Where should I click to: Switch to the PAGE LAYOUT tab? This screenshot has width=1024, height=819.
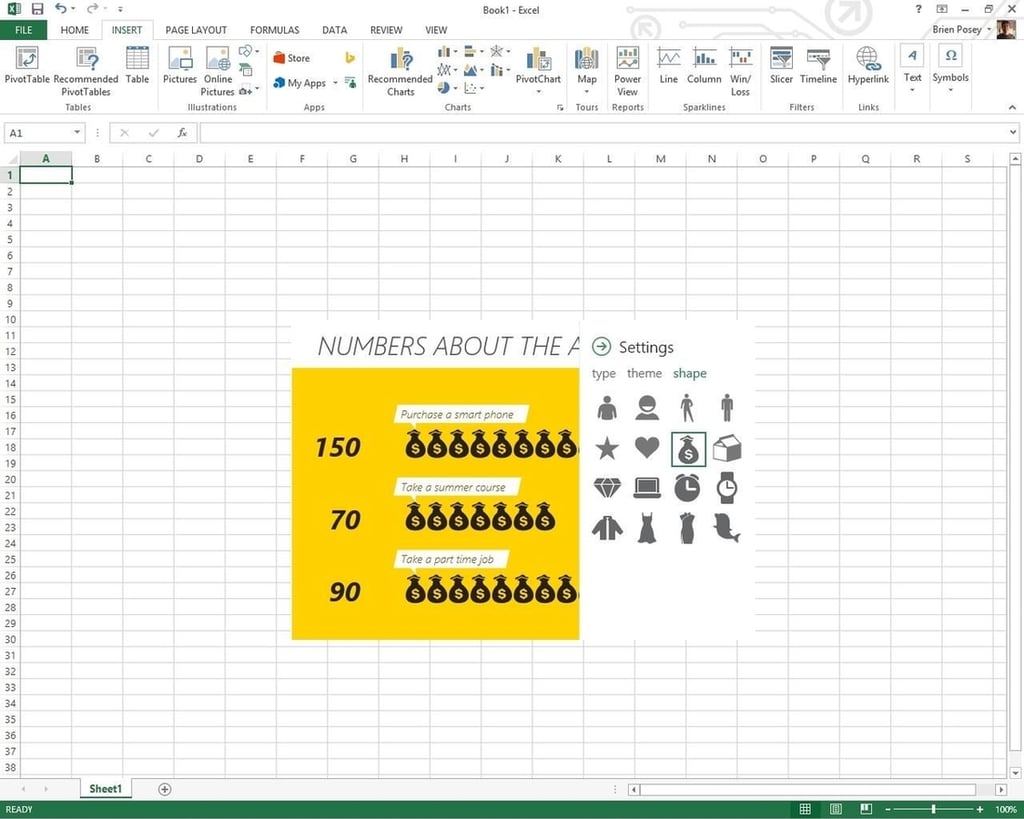(196, 30)
